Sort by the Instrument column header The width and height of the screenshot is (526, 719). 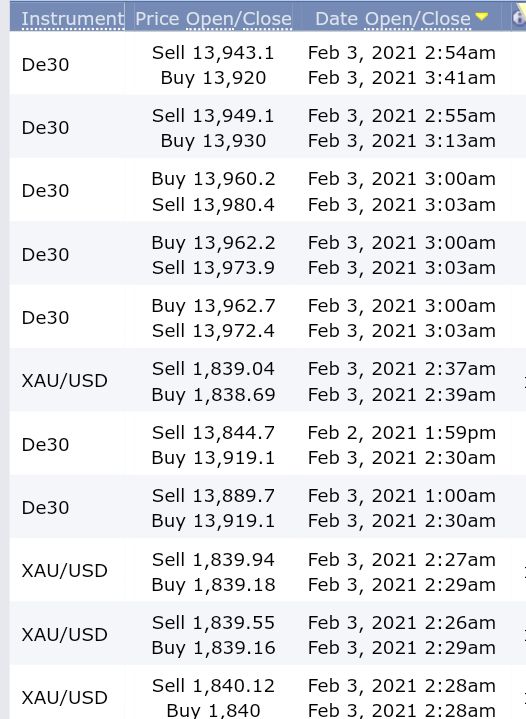tap(72, 19)
